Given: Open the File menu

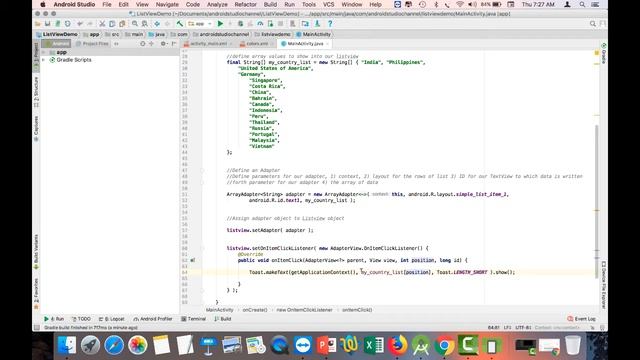Looking at the screenshot, I should point(107,4).
